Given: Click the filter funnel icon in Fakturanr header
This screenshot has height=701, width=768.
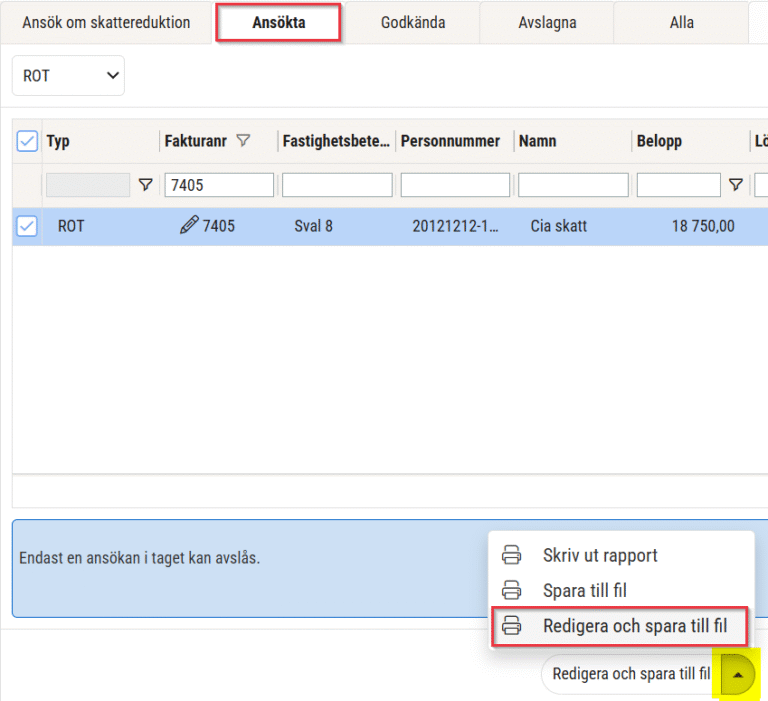Looking at the screenshot, I should [243, 142].
